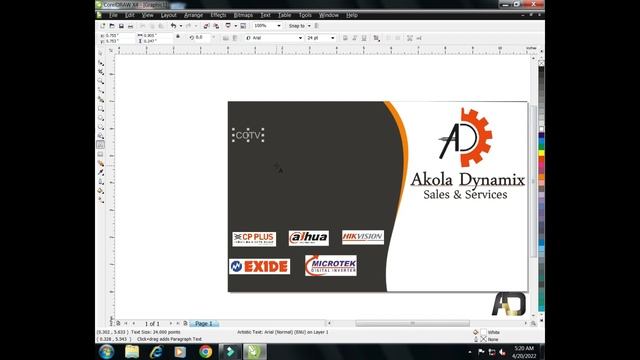Pick the yellow swatch in color palette
640x360 pixels.
[x=541, y=153]
